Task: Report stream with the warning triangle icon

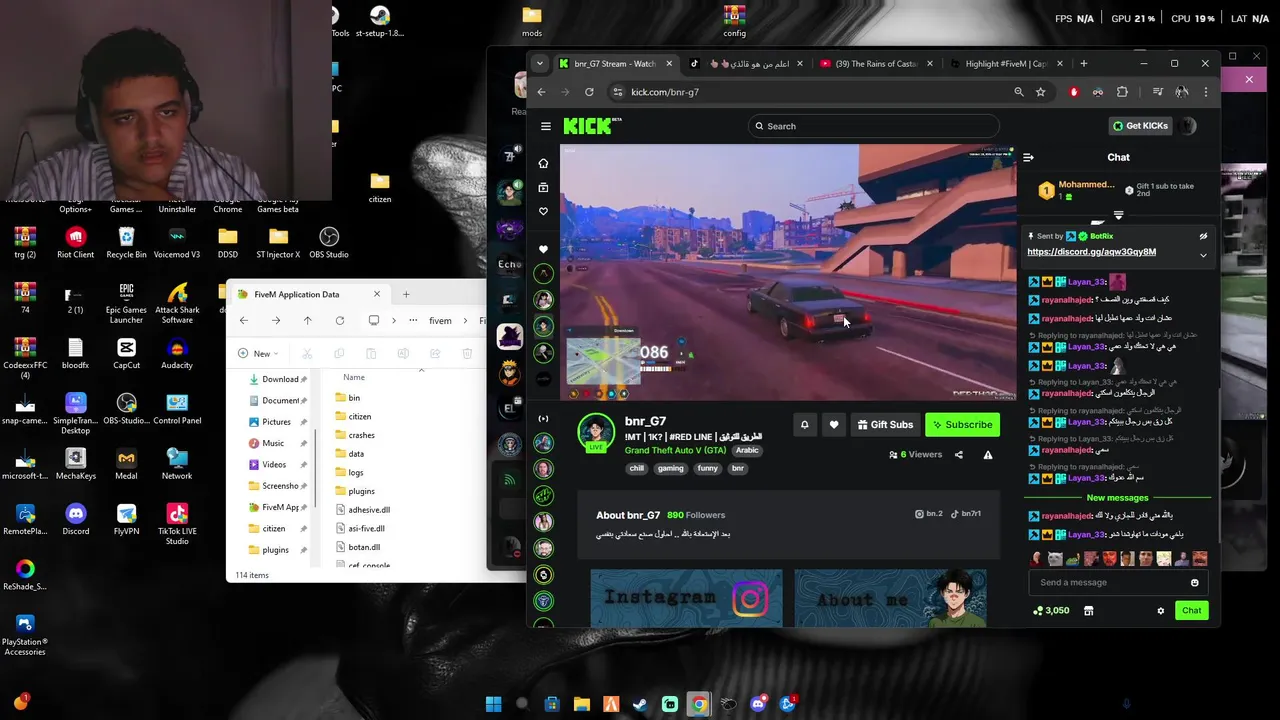Action: 988,455
